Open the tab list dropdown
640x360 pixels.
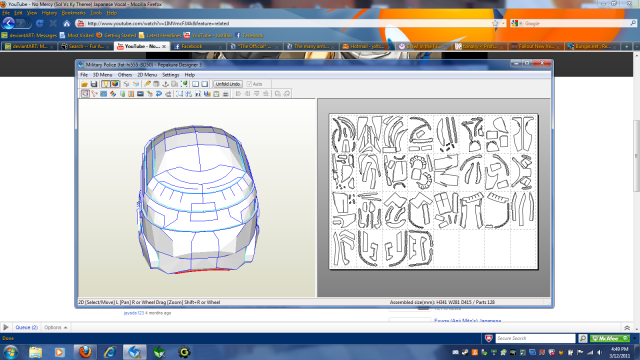point(636,47)
